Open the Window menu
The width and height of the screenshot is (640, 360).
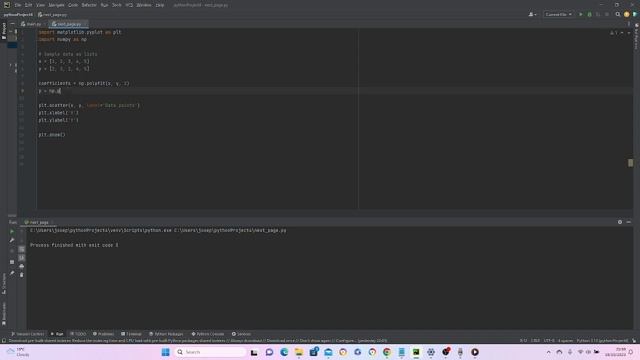click(144, 5)
